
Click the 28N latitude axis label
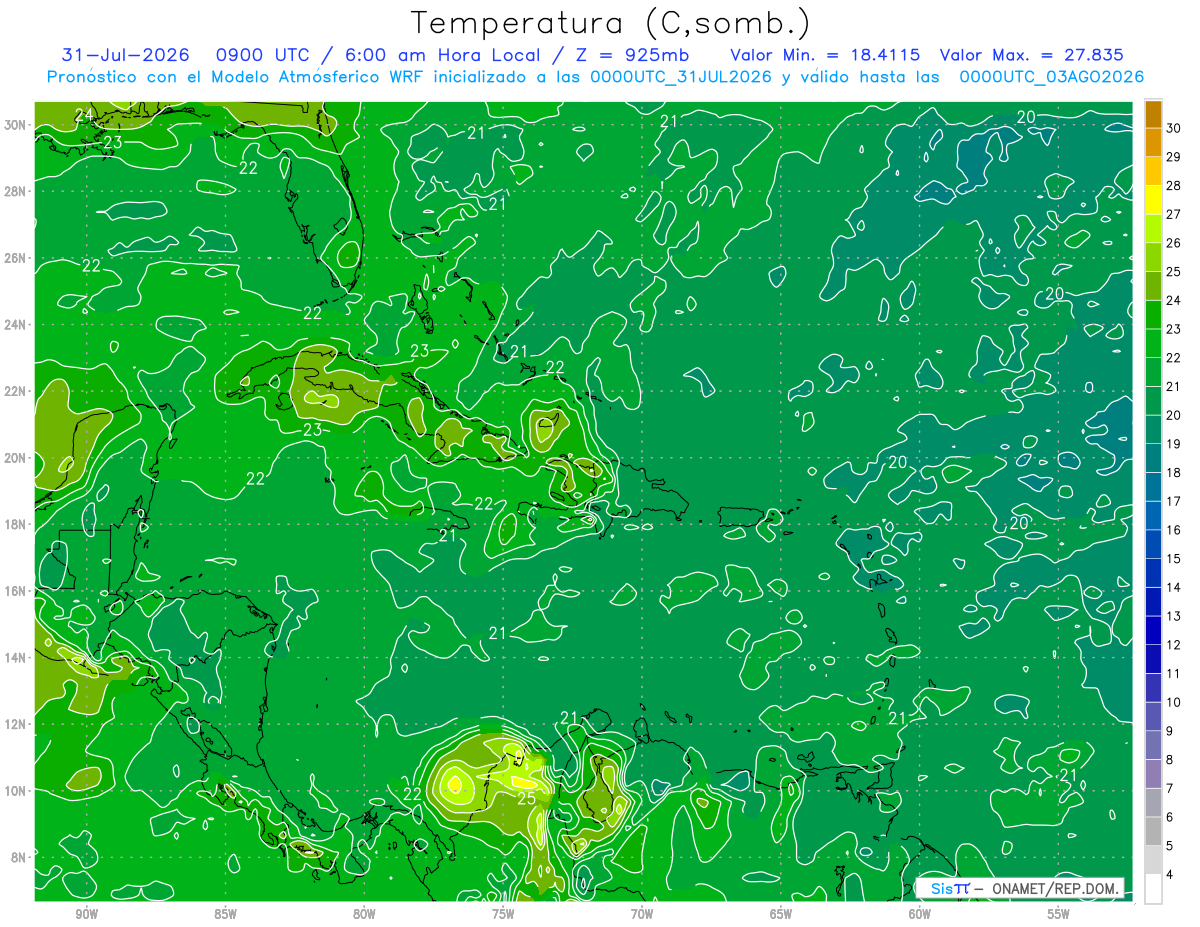pyautogui.click(x=17, y=191)
